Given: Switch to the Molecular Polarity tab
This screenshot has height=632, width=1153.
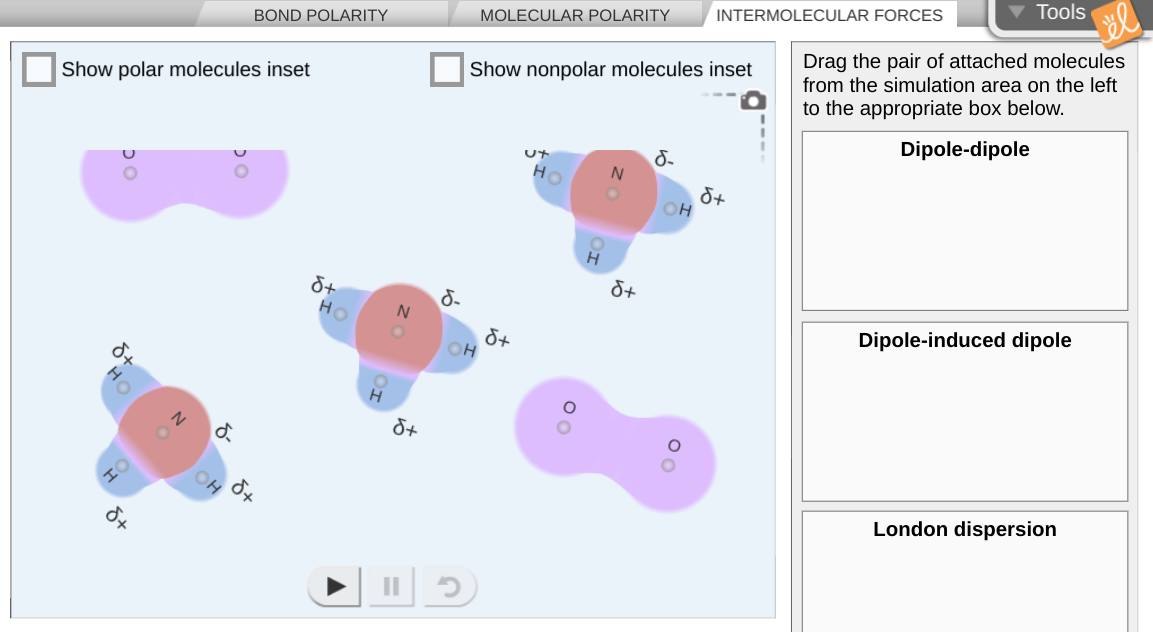Looking at the screenshot, I should (575, 15).
